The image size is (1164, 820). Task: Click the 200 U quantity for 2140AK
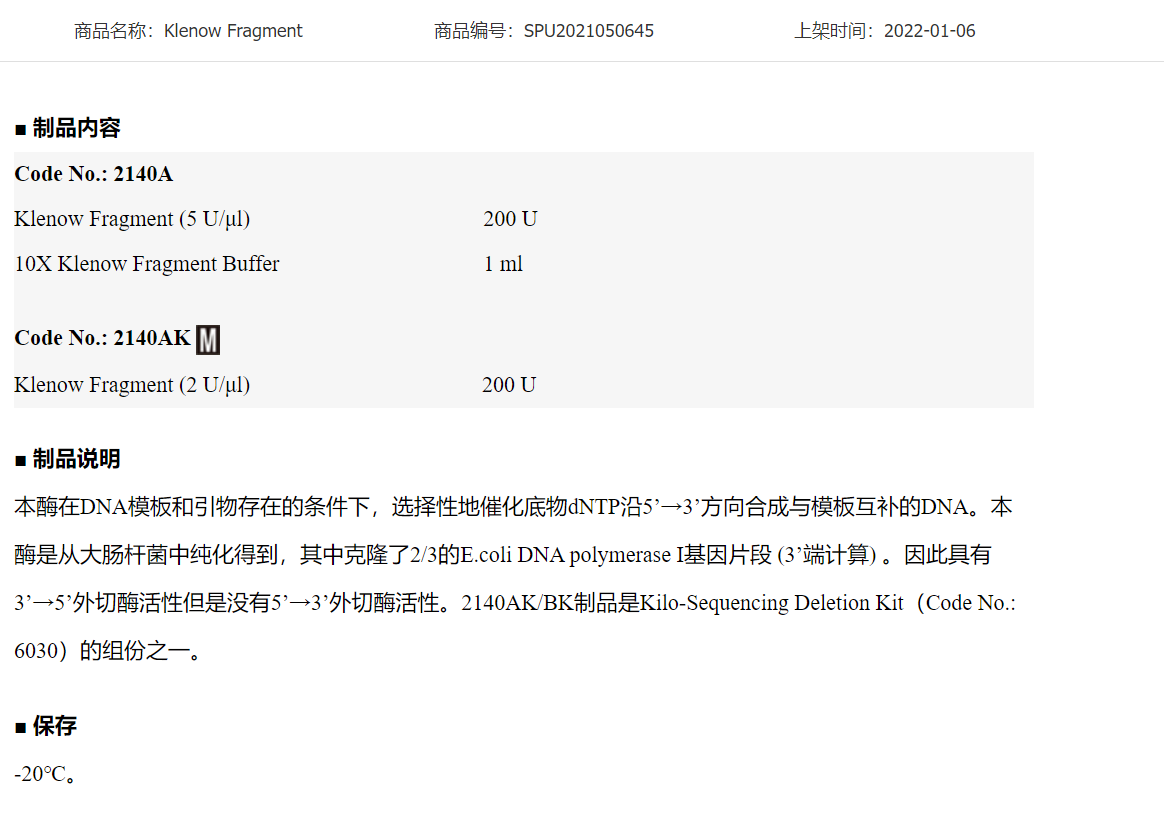(x=509, y=385)
